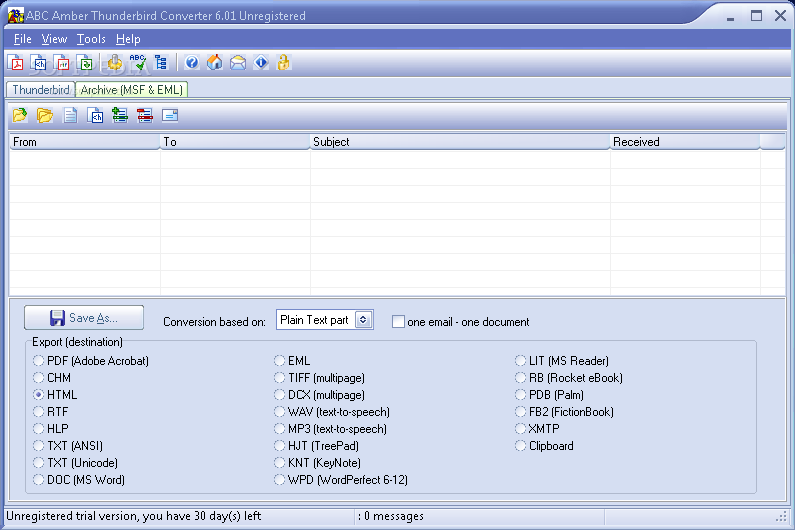
Task: Select TXT (Unicode) export option
Action: coord(76,463)
